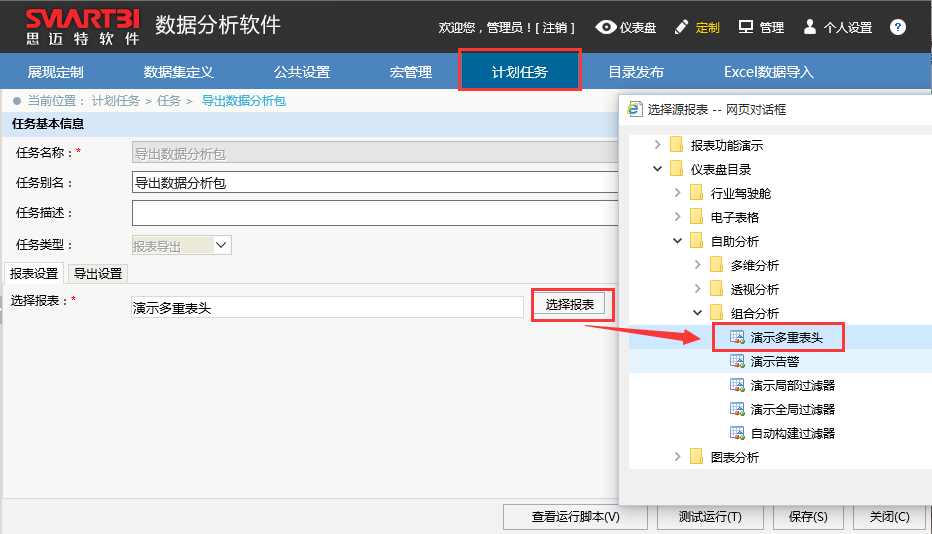The height and width of the screenshot is (534, 932).
Task: Click the 关闭(C) button
Action: tap(889, 517)
